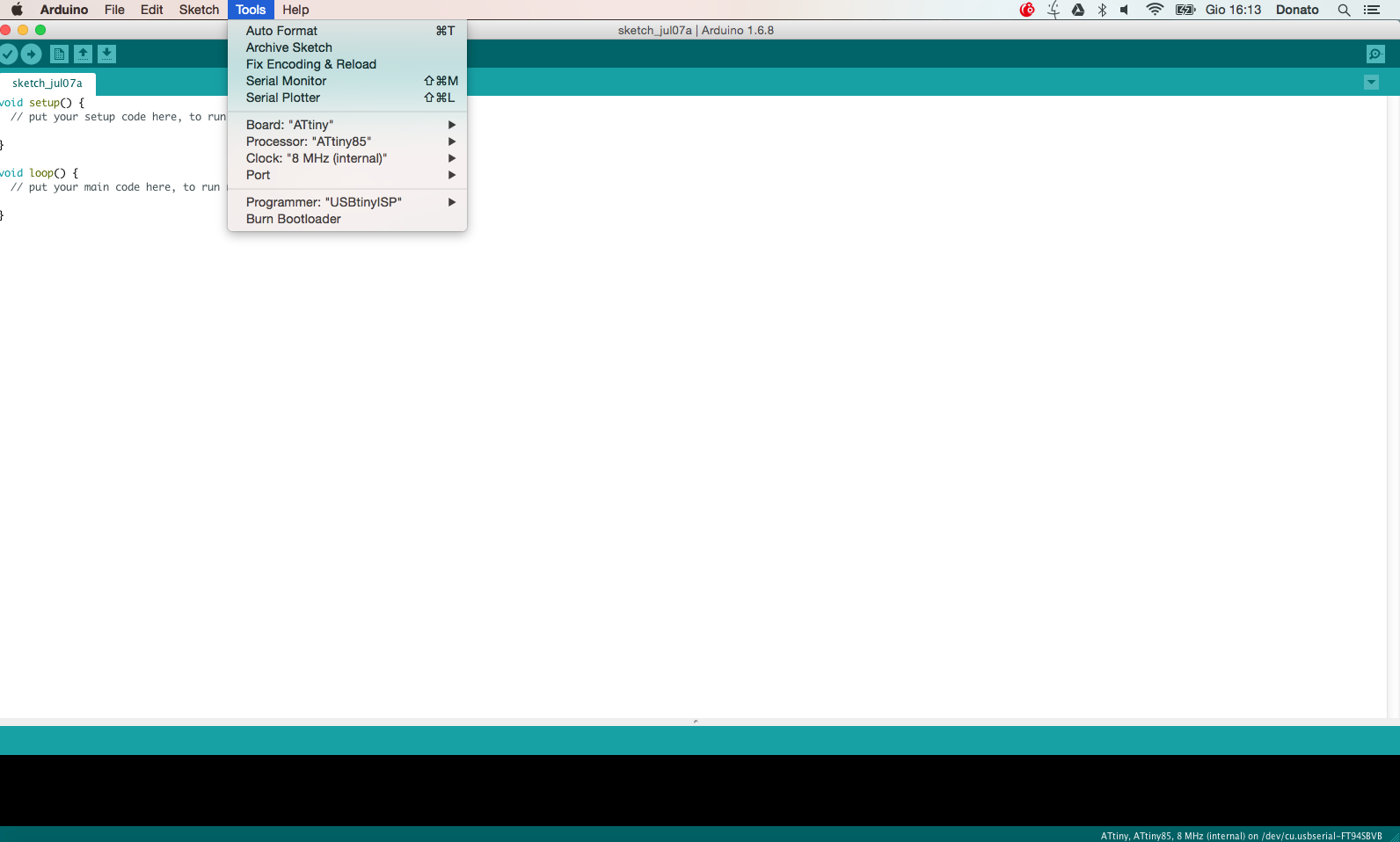Click the volume speaker icon
Screen dimensions: 1400x842
coord(1125,10)
